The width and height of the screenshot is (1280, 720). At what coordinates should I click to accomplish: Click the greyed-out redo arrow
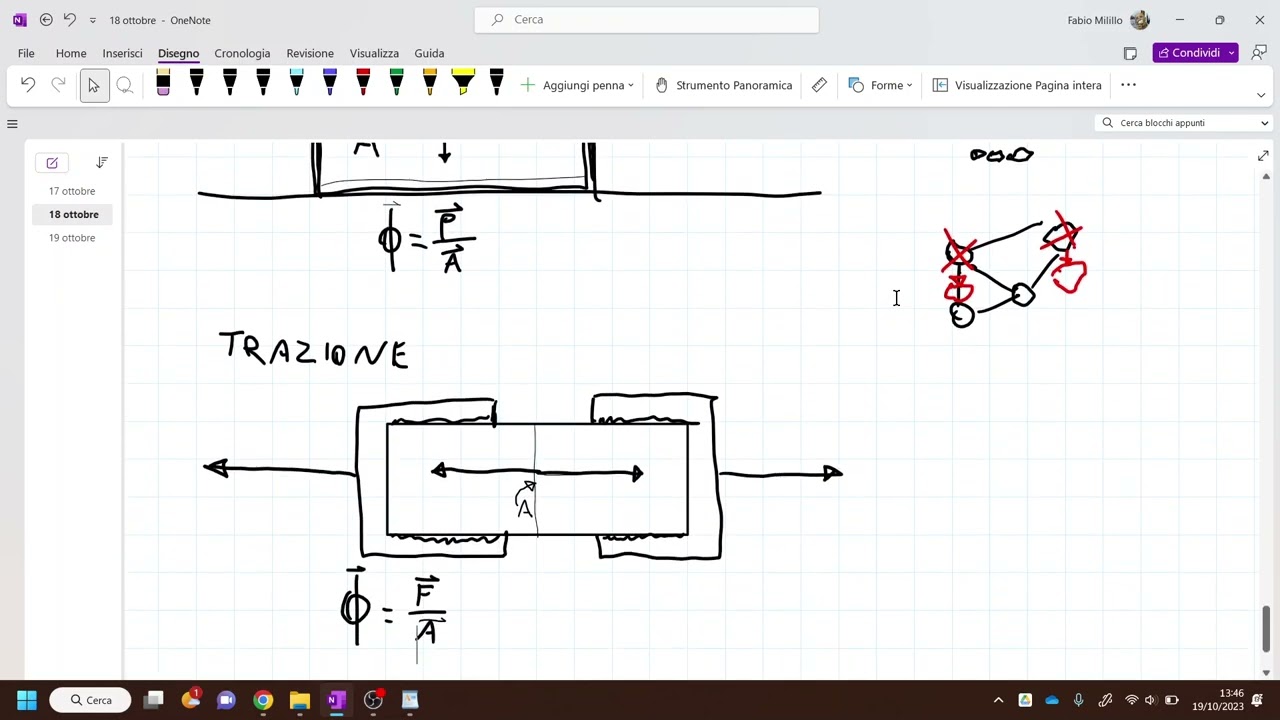pos(58,85)
